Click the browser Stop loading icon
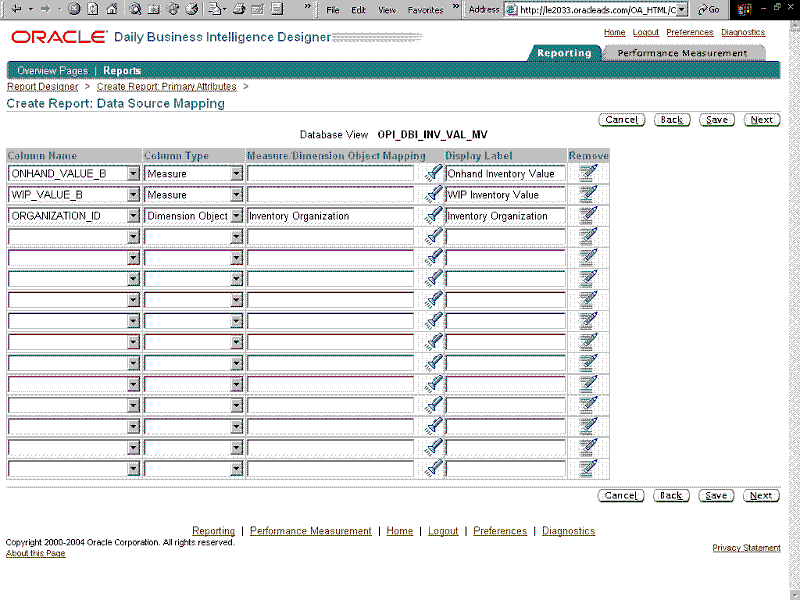 [x=74, y=9]
